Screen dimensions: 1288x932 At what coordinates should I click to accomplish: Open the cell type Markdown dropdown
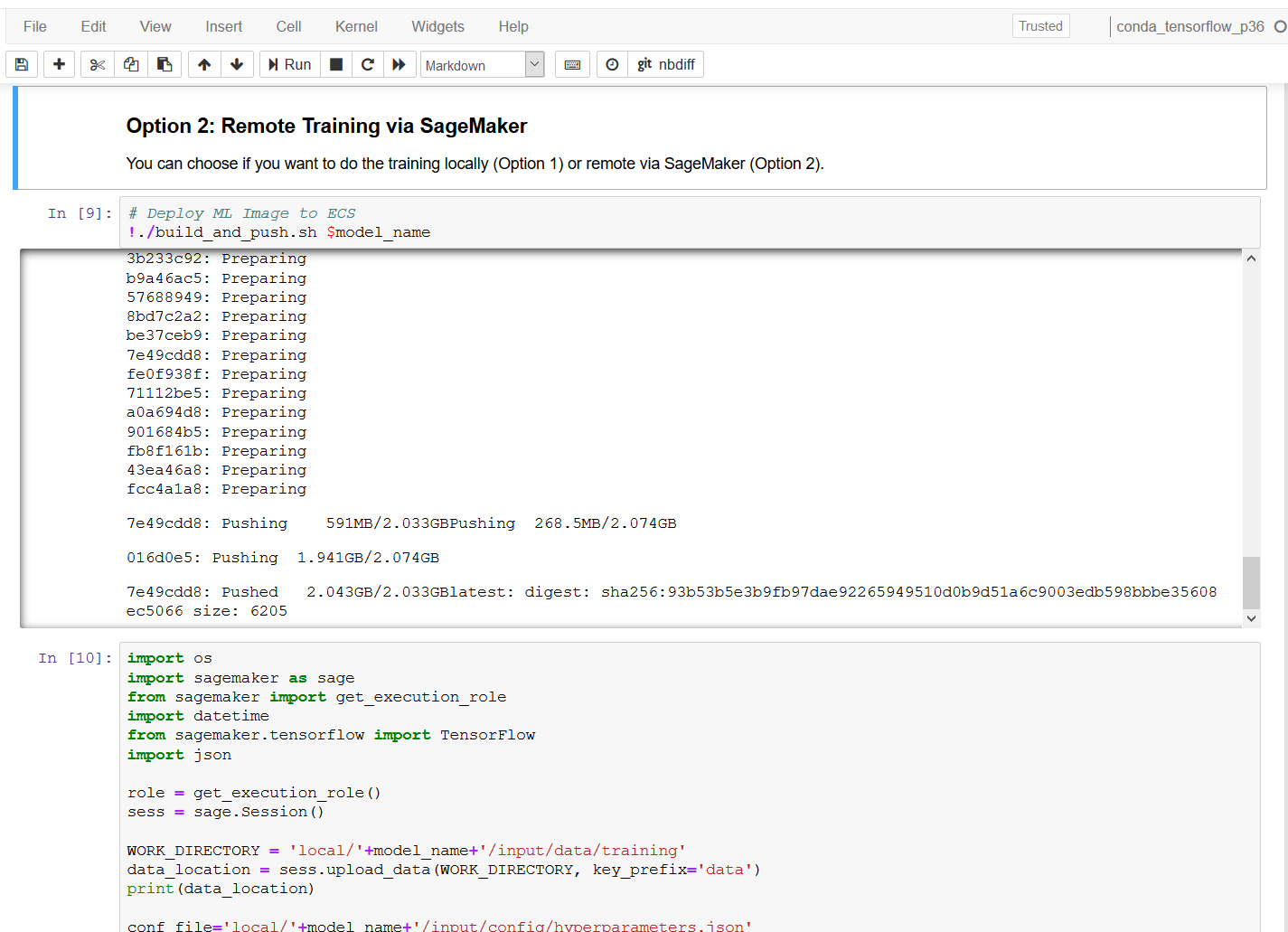482,65
